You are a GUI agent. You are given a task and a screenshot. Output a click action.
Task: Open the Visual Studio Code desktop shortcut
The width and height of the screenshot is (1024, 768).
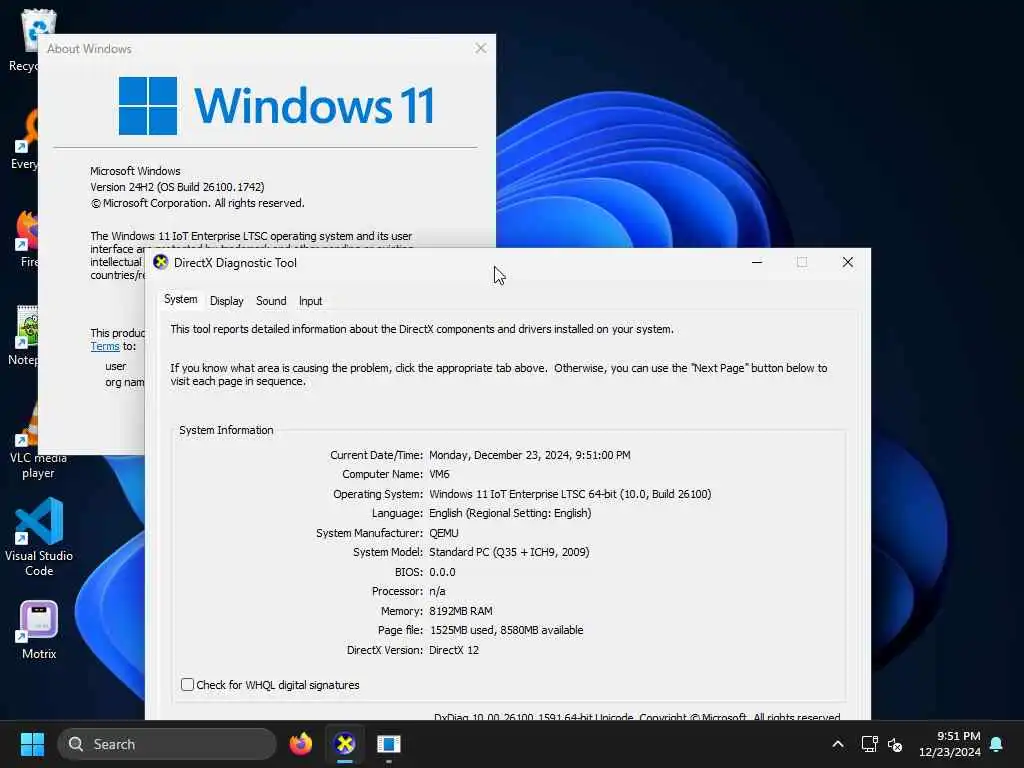coord(39,537)
